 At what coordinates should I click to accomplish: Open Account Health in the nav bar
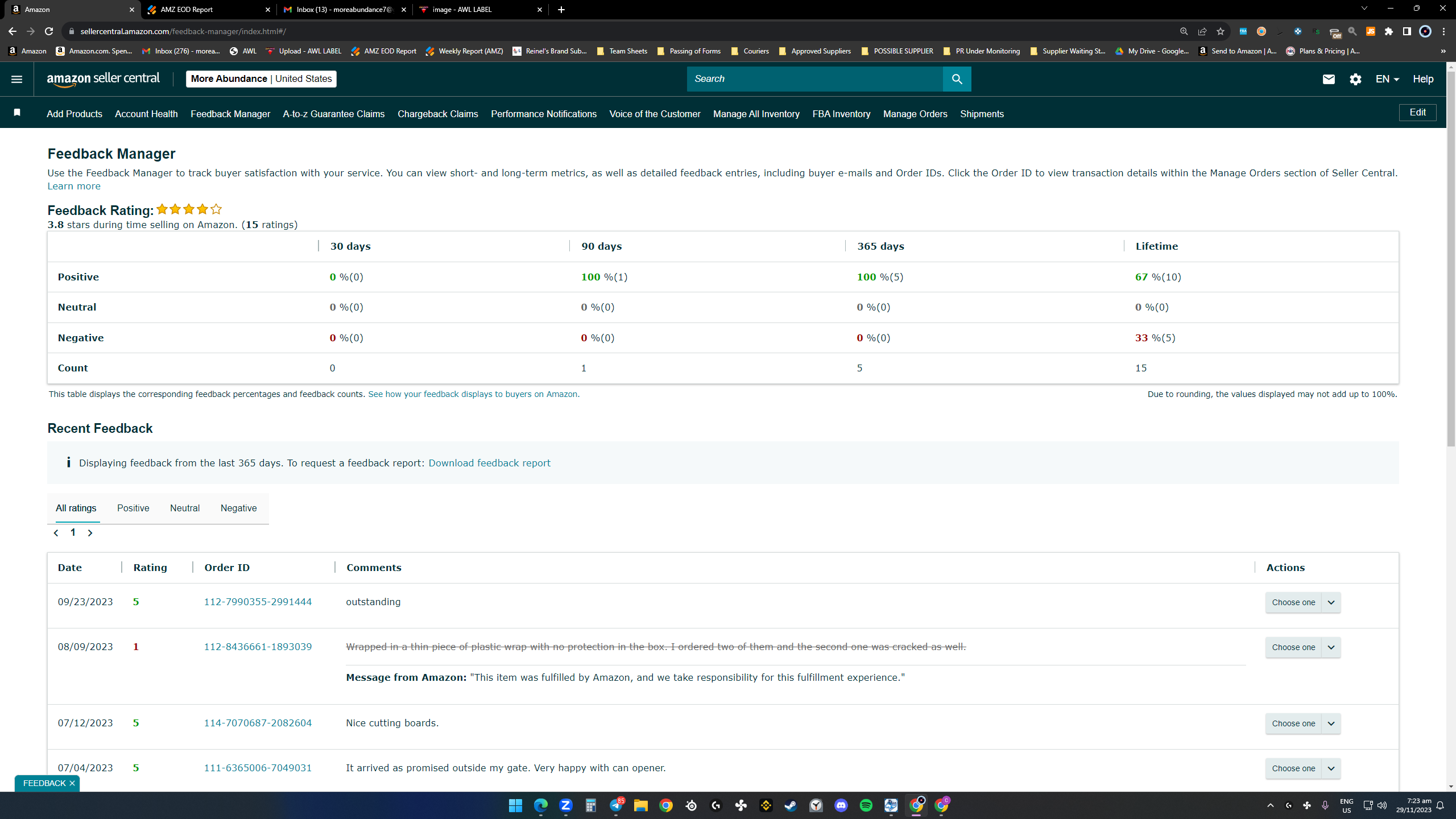point(146,114)
